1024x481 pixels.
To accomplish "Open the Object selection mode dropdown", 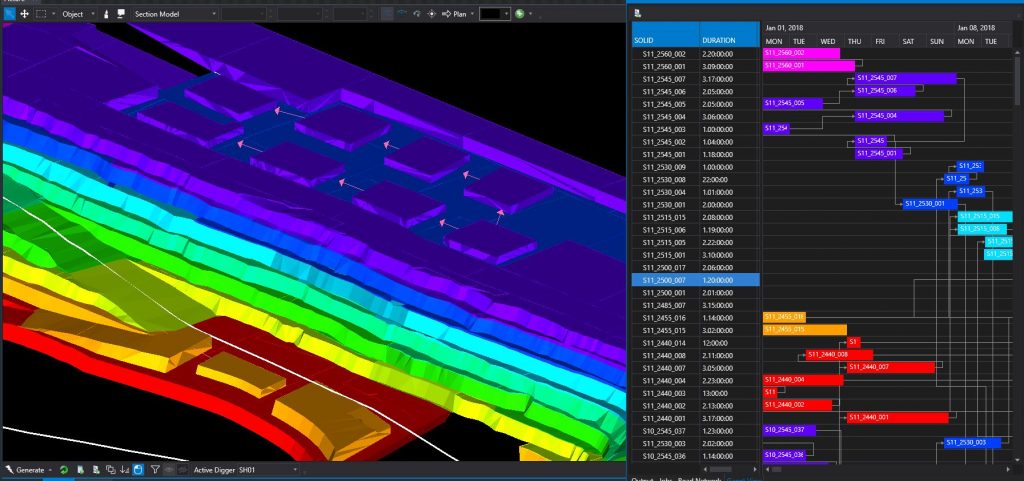I will (77, 14).
